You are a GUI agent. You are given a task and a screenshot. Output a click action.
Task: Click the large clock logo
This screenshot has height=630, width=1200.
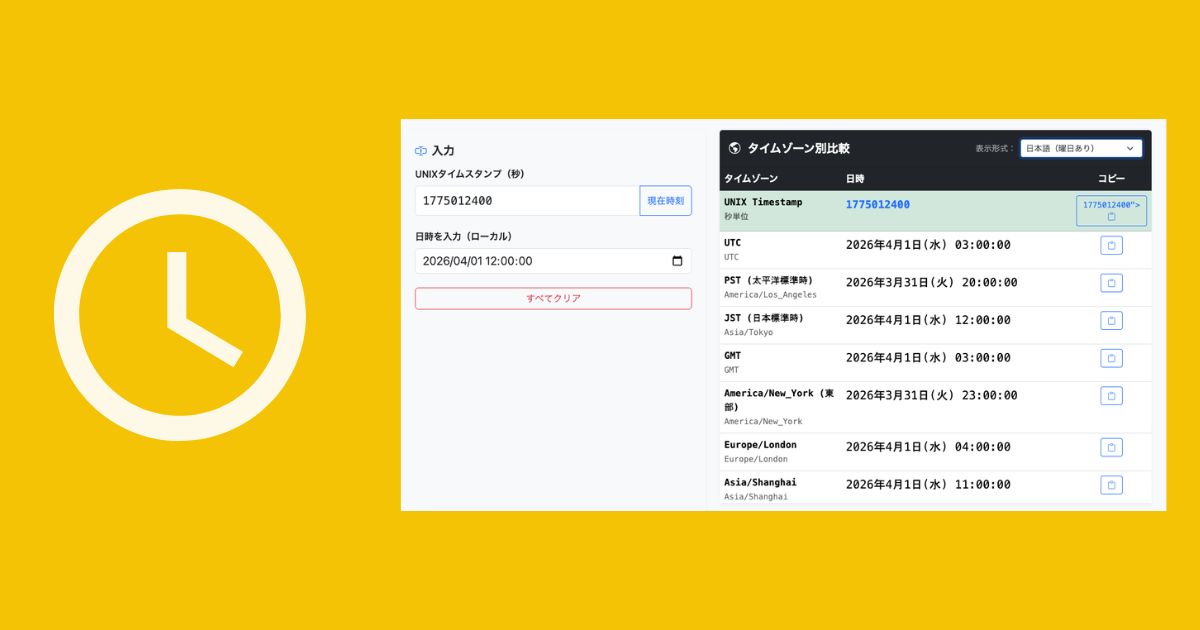(x=180, y=315)
